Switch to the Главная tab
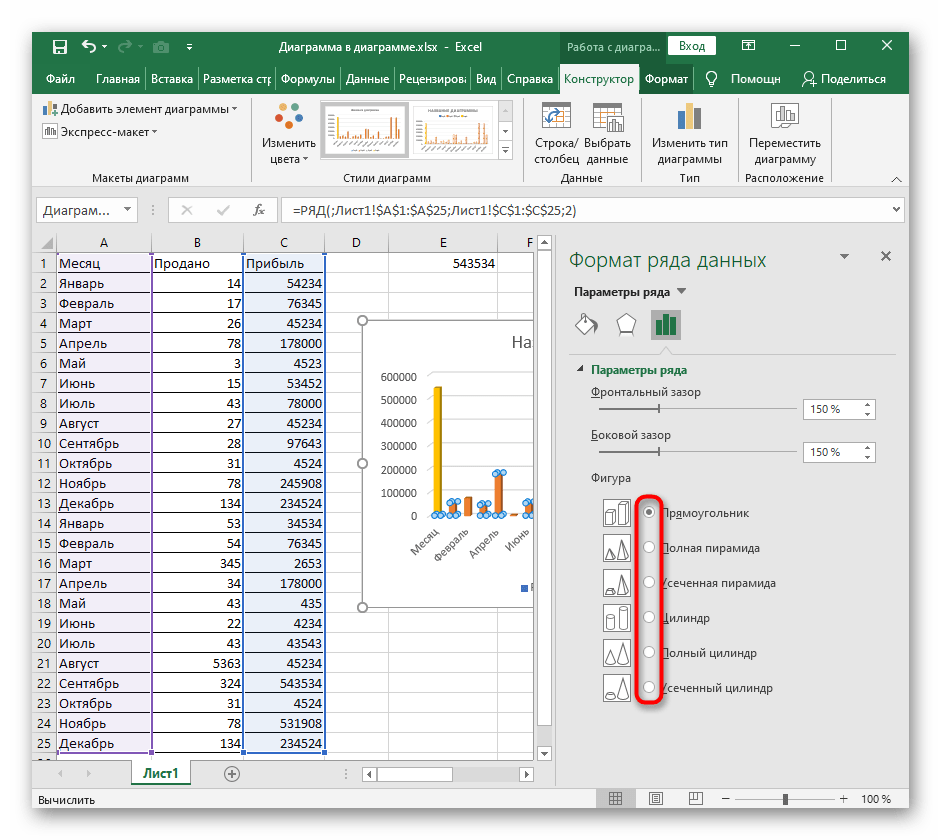Screen dimensions: 941x840 [118, 79]
